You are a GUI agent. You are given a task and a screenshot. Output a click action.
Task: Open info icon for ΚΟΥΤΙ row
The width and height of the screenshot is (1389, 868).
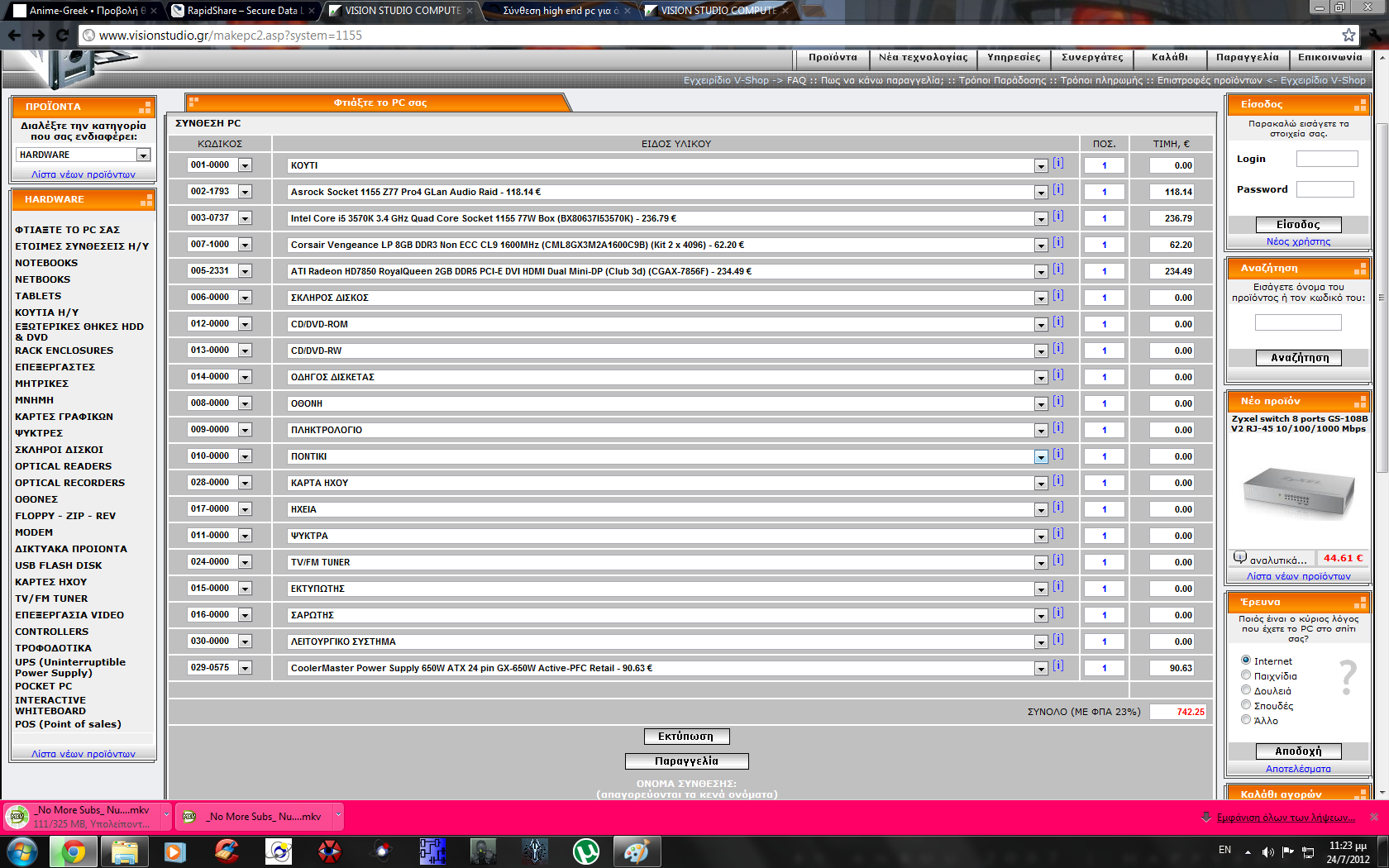pyautogui.click(x=1058, y=164)
